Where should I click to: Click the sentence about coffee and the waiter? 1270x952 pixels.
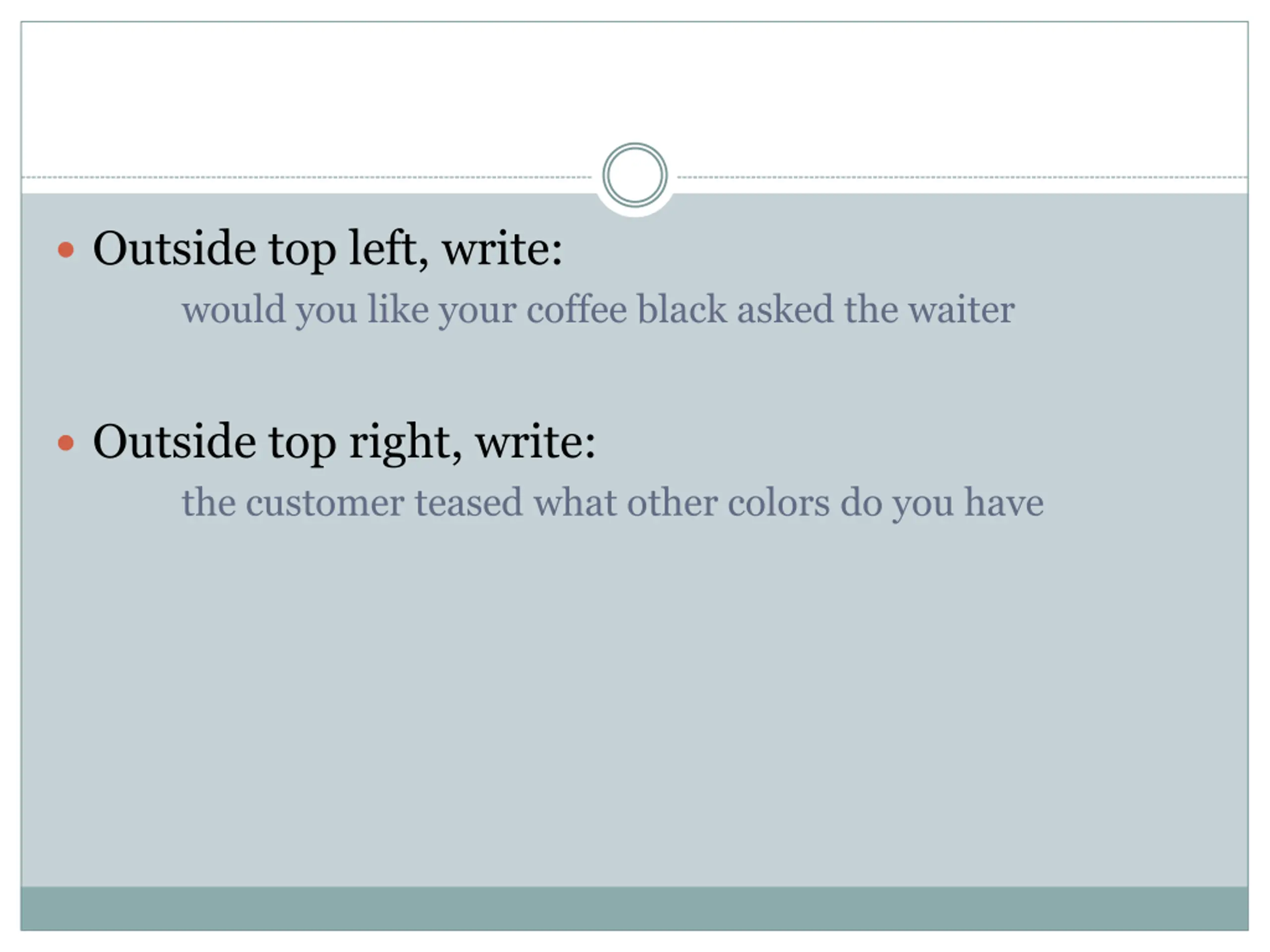[598, 310]
